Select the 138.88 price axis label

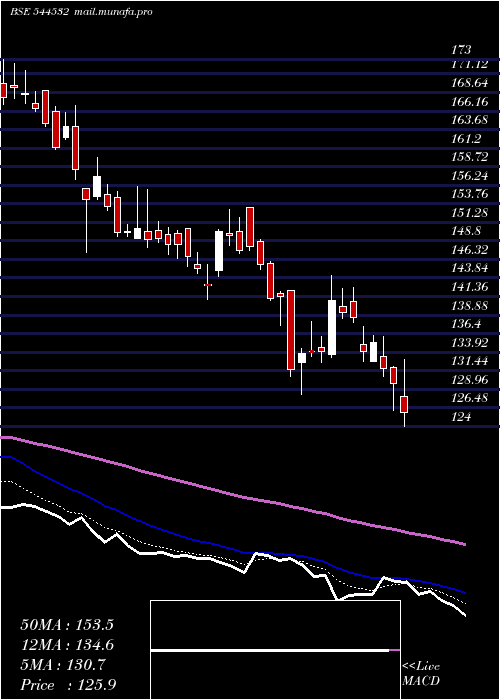click(x=469, y=305)
